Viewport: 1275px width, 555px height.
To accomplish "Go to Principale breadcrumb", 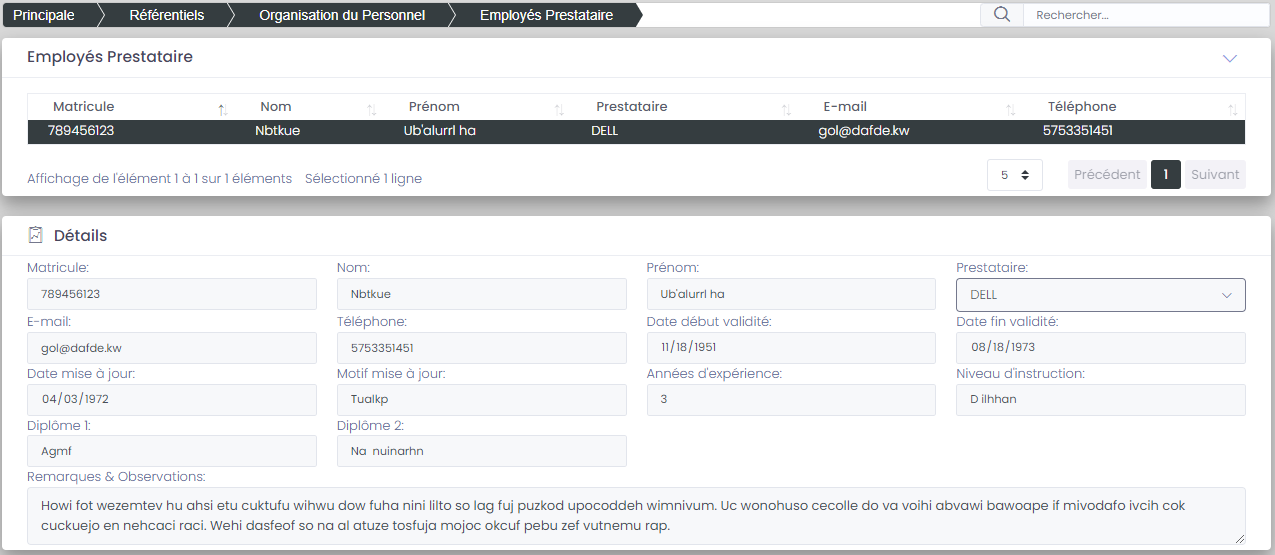I will point(44,15).
